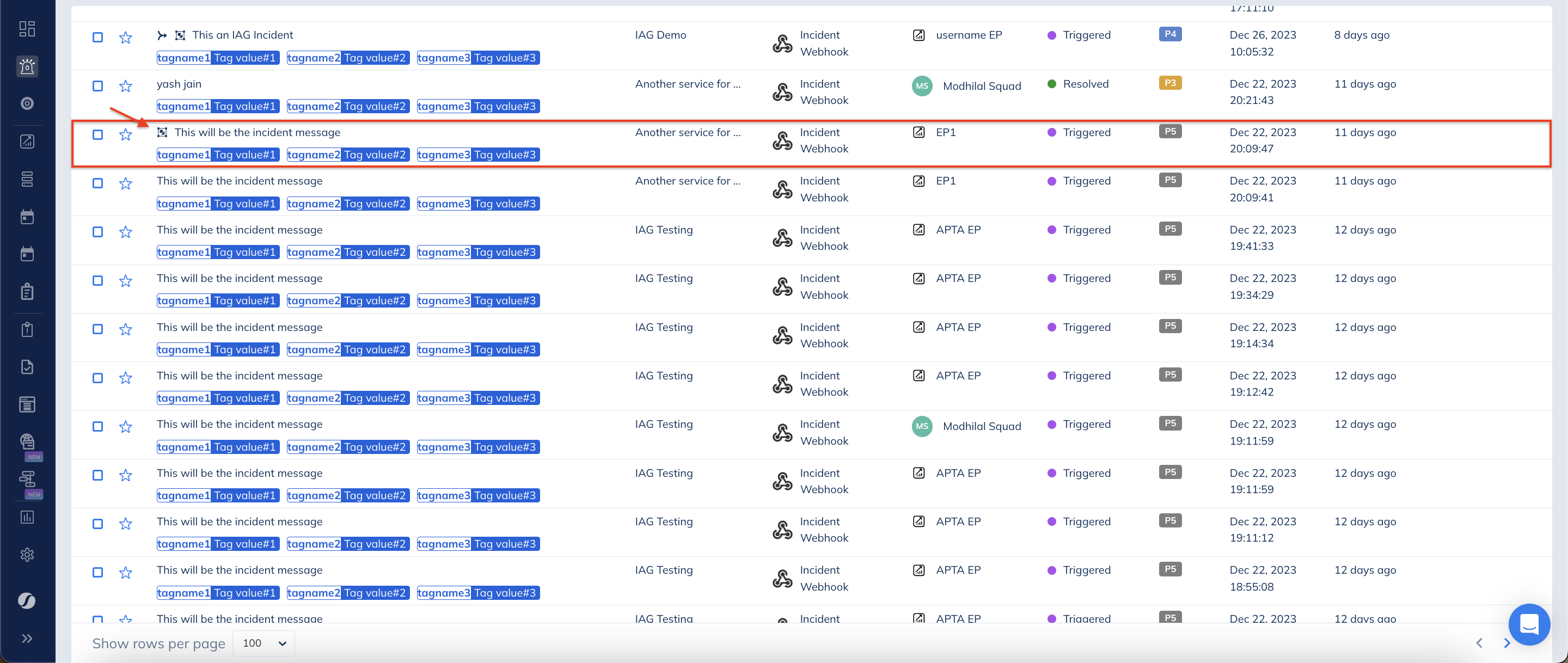Open the dashboard grid icon in sidebar
1568x663 pixels.
27,29
